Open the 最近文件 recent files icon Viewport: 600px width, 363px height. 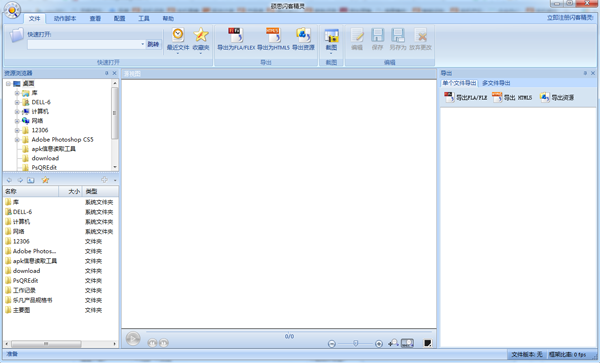(x=178, y=39)
